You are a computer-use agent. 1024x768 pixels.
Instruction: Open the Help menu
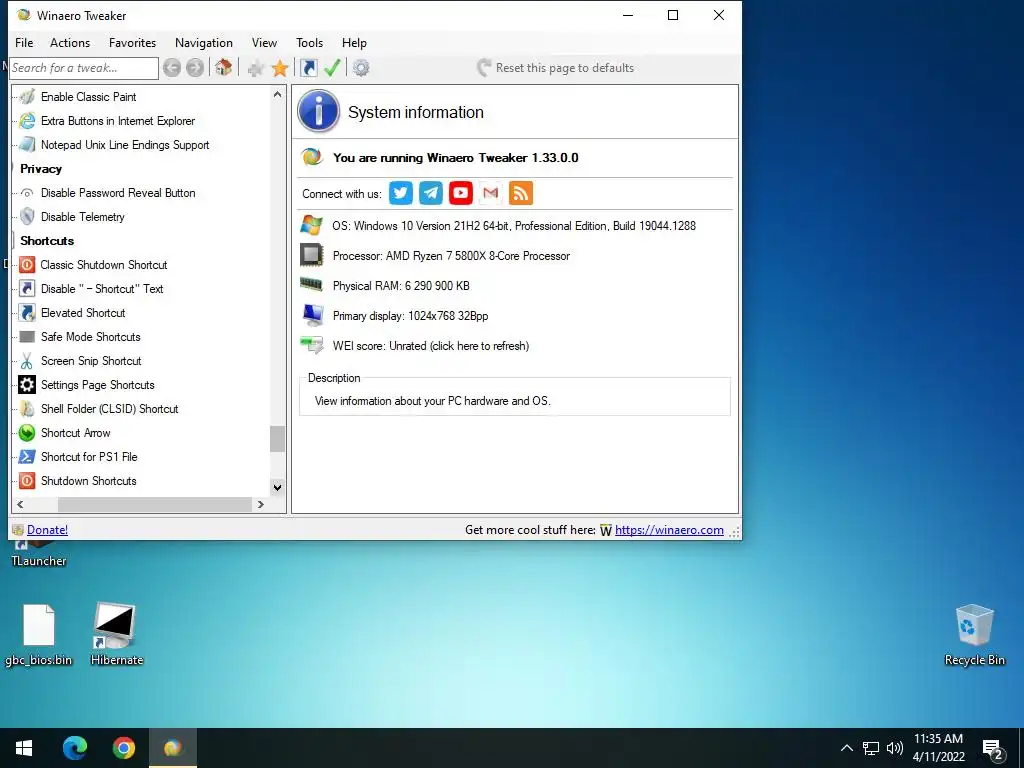[x=354, y=42]
